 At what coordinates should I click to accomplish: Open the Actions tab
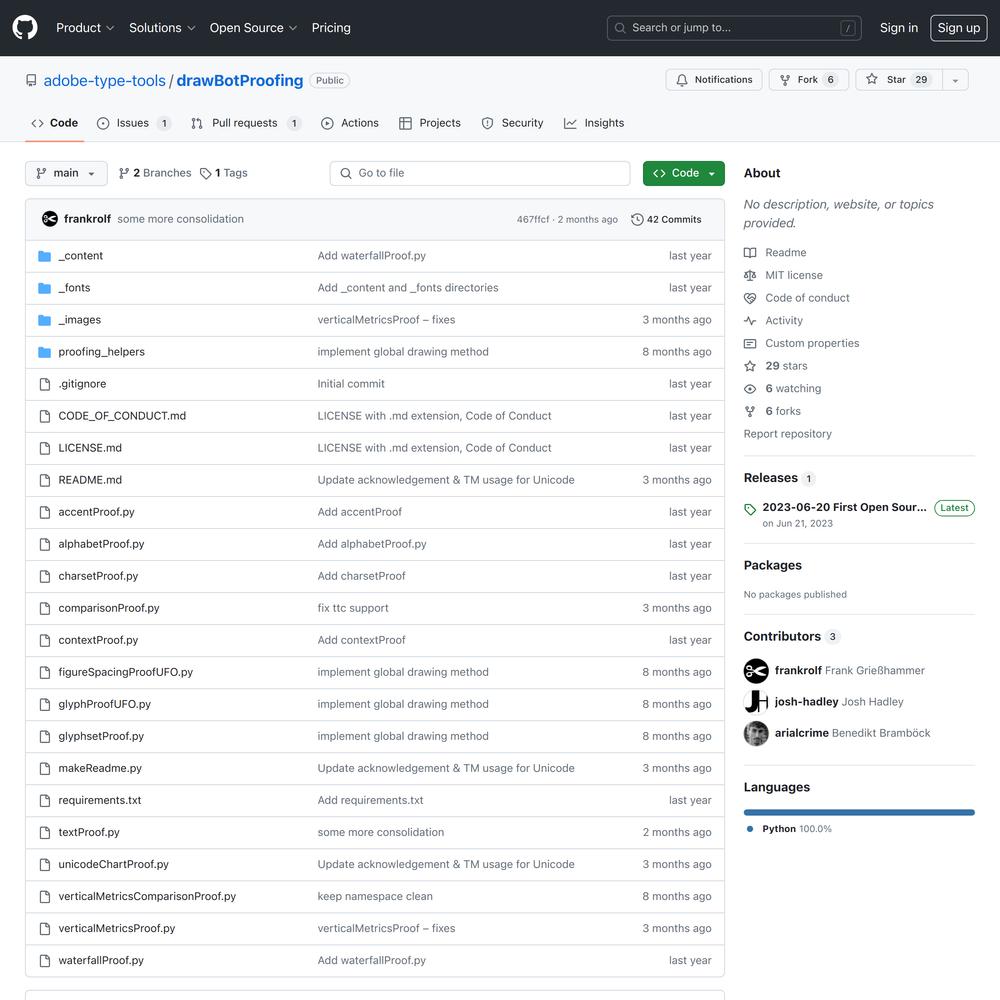coord(349,123)
